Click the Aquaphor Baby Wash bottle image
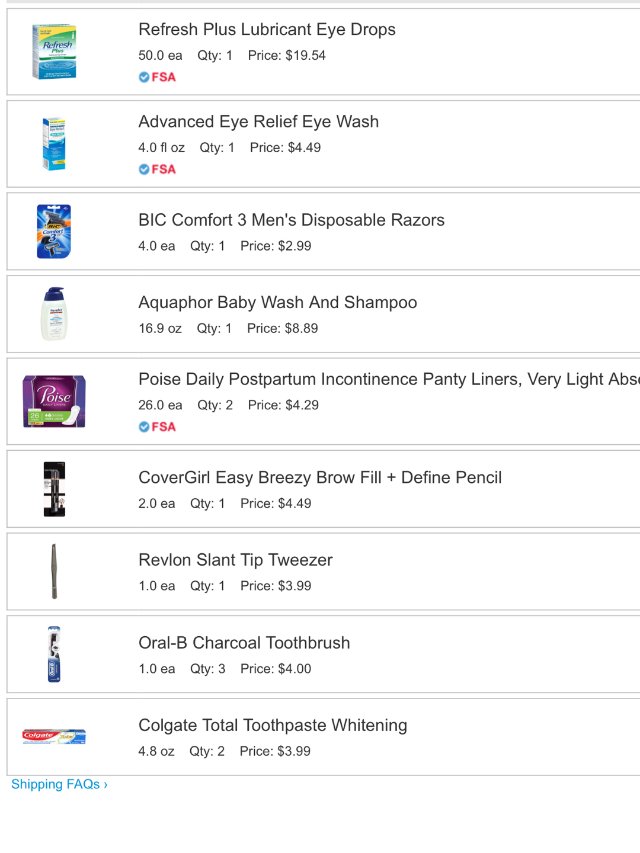Viewport: 640px width, 853px height. point(54,314)
